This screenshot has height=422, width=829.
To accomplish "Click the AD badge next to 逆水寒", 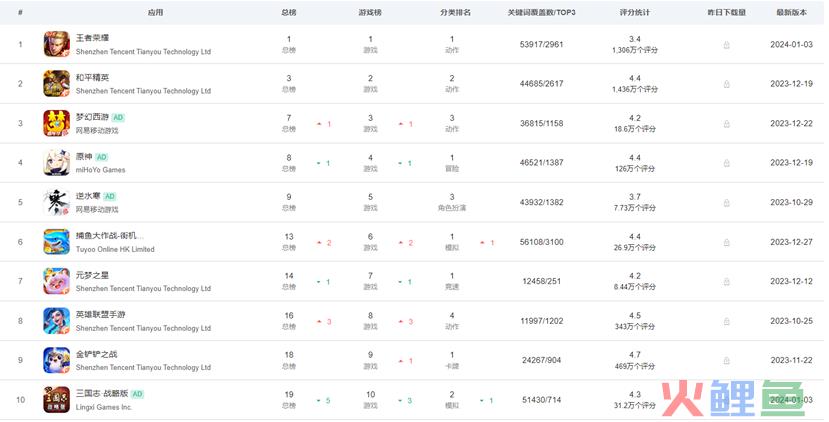I will click(109, 196).
